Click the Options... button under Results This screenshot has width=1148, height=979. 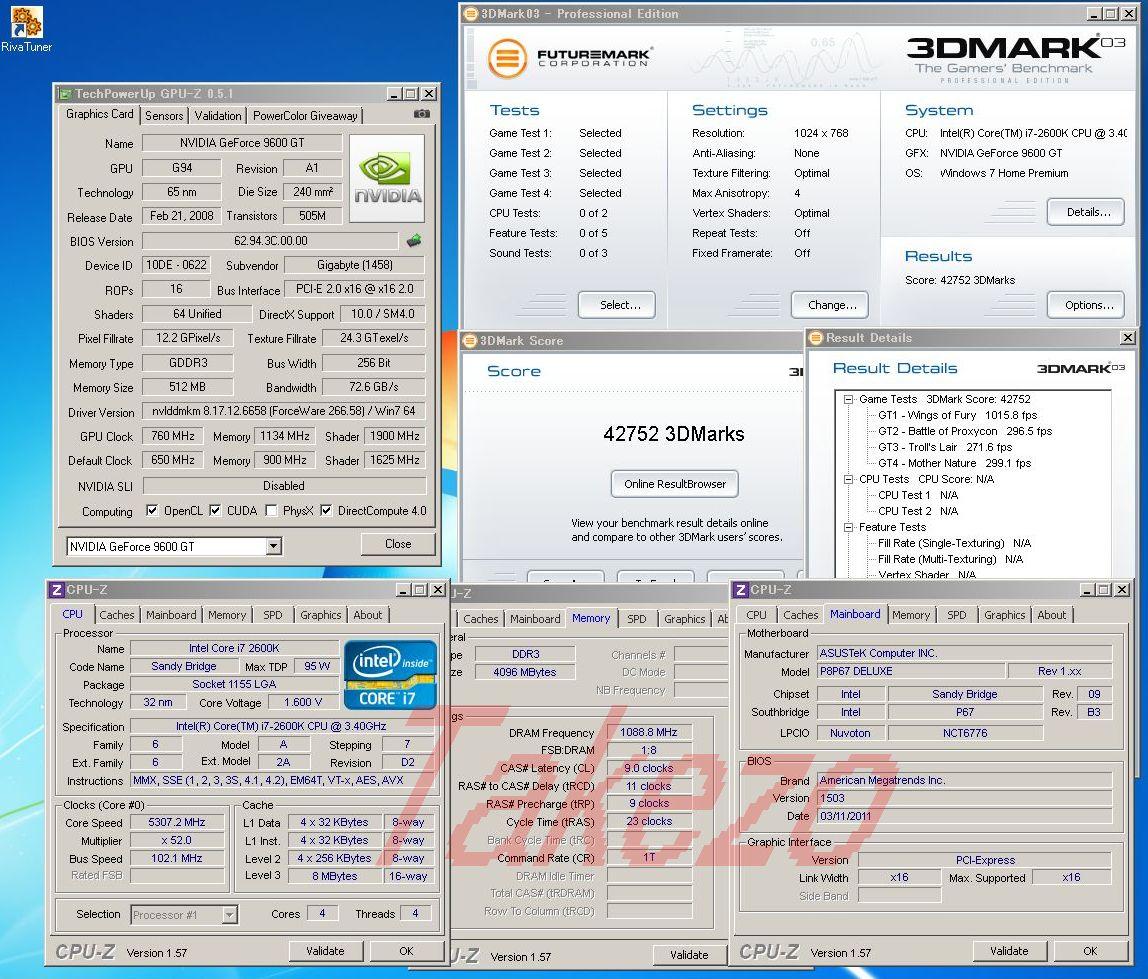(1086, 305)
